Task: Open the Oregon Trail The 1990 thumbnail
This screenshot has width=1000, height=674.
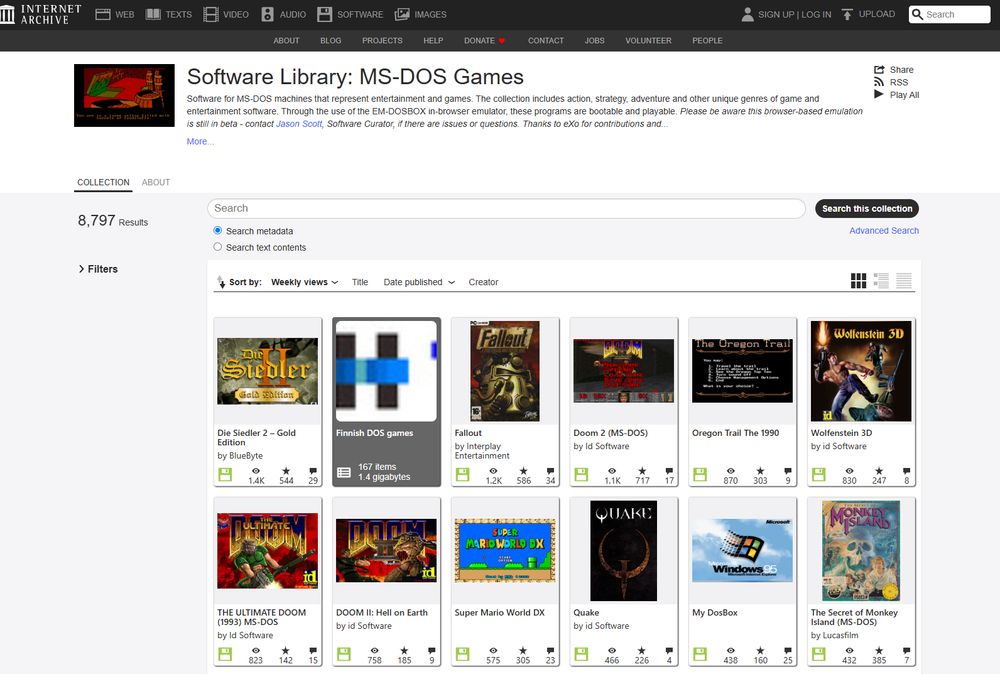Action: pos(742,370)
